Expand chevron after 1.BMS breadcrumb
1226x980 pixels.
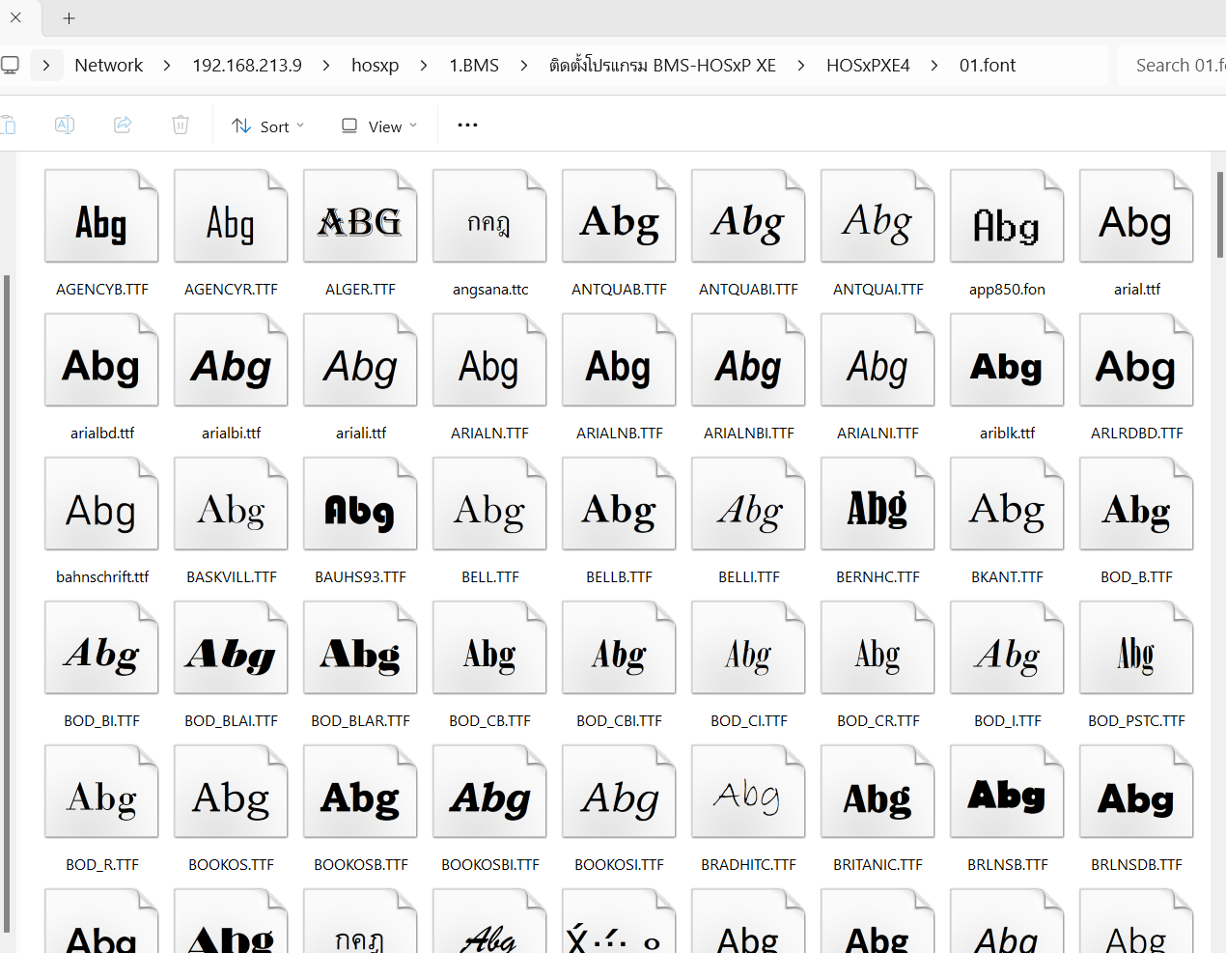coord(524,65)
